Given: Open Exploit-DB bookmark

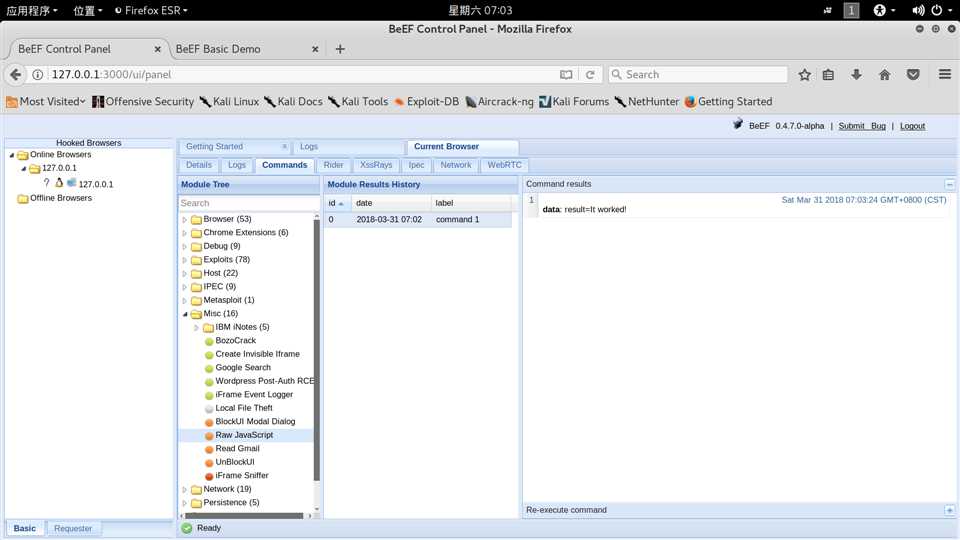Looking at the screenshot, I should pos(426,102).
